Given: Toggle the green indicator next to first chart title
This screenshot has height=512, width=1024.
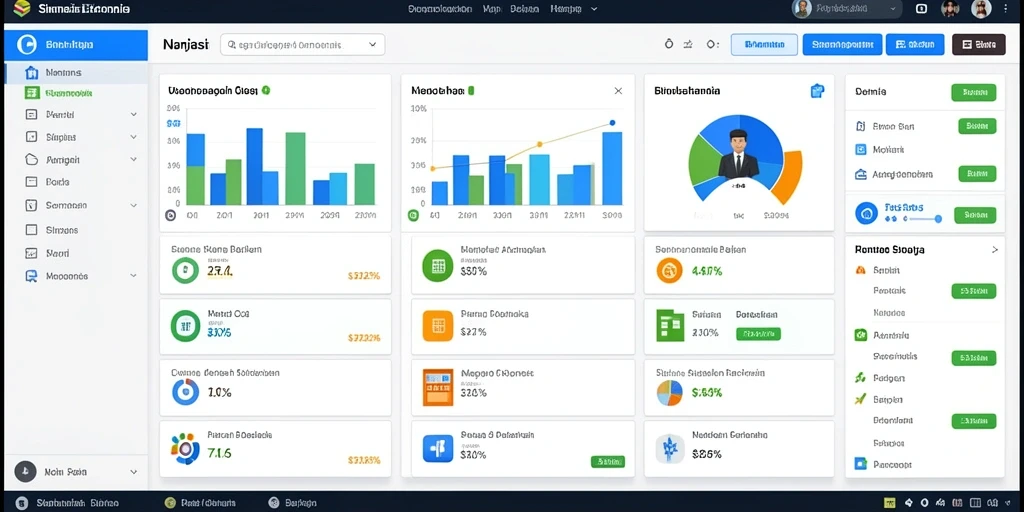Looking at the screenshot, I should [266, 91].
